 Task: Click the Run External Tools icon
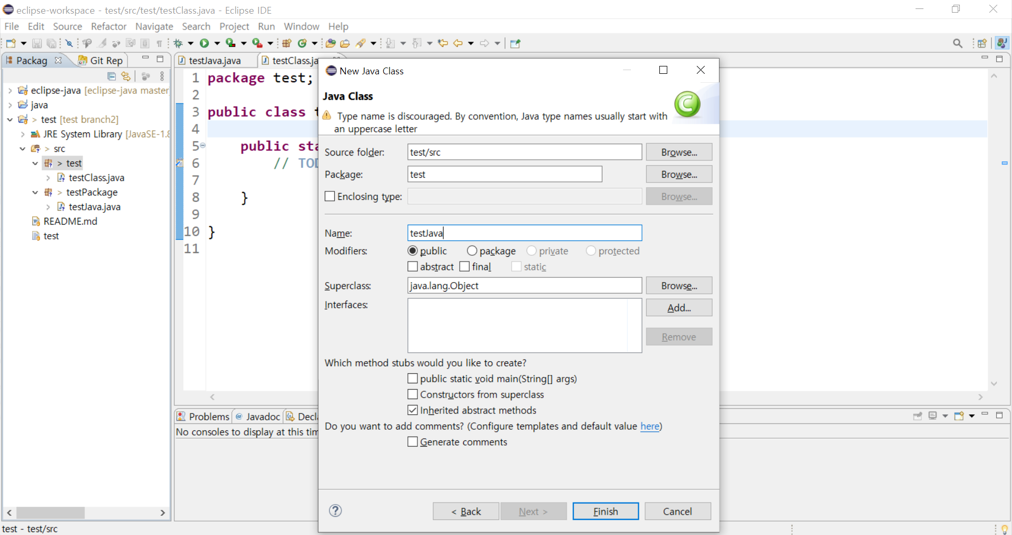click(257, 43)
